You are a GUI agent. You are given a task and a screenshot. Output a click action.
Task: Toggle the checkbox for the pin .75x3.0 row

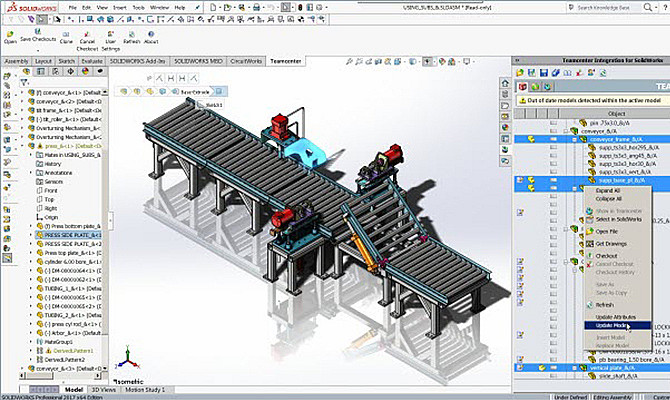tap(553, 123)
